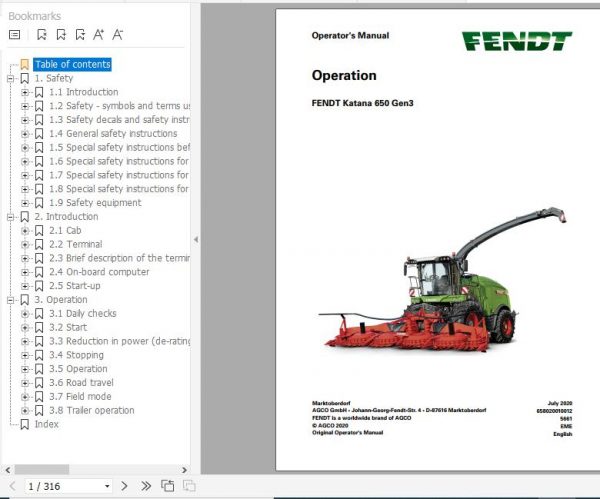Image resolution: width=600 pixels, height=499 pixels.
Task: Collapse the 2. Introduction bookmark
Action: [11, 217]
